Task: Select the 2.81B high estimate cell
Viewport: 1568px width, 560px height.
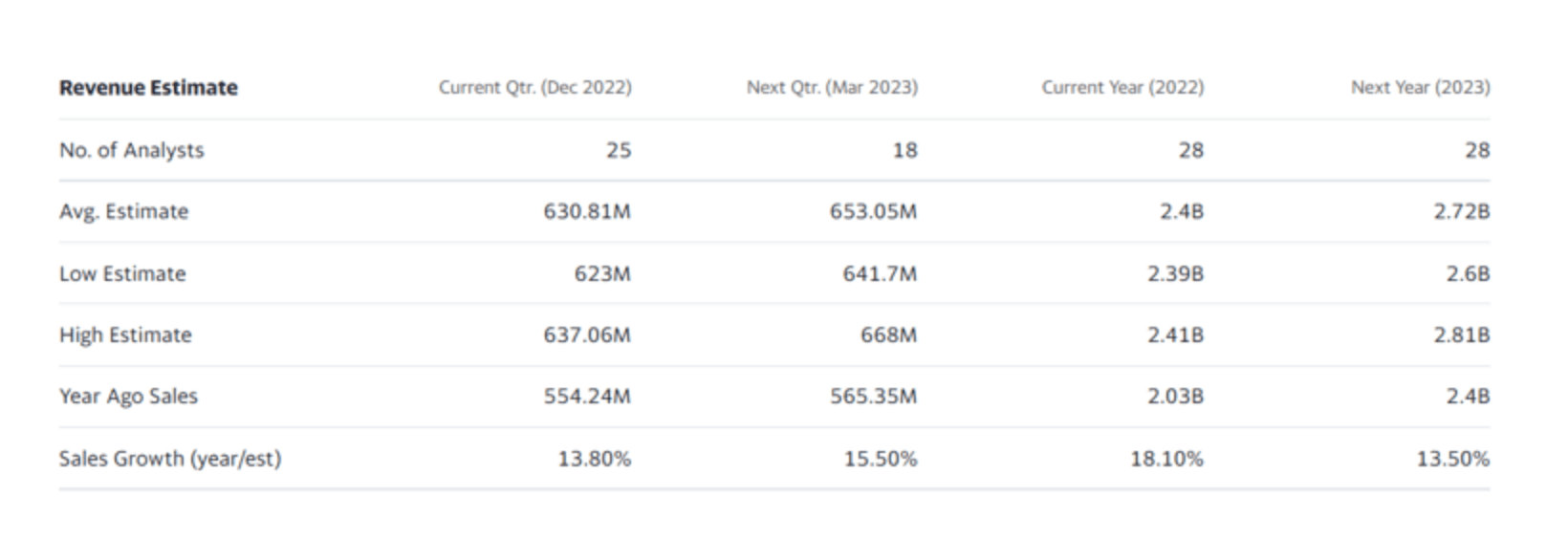Action: click(x=1461, y=334)
